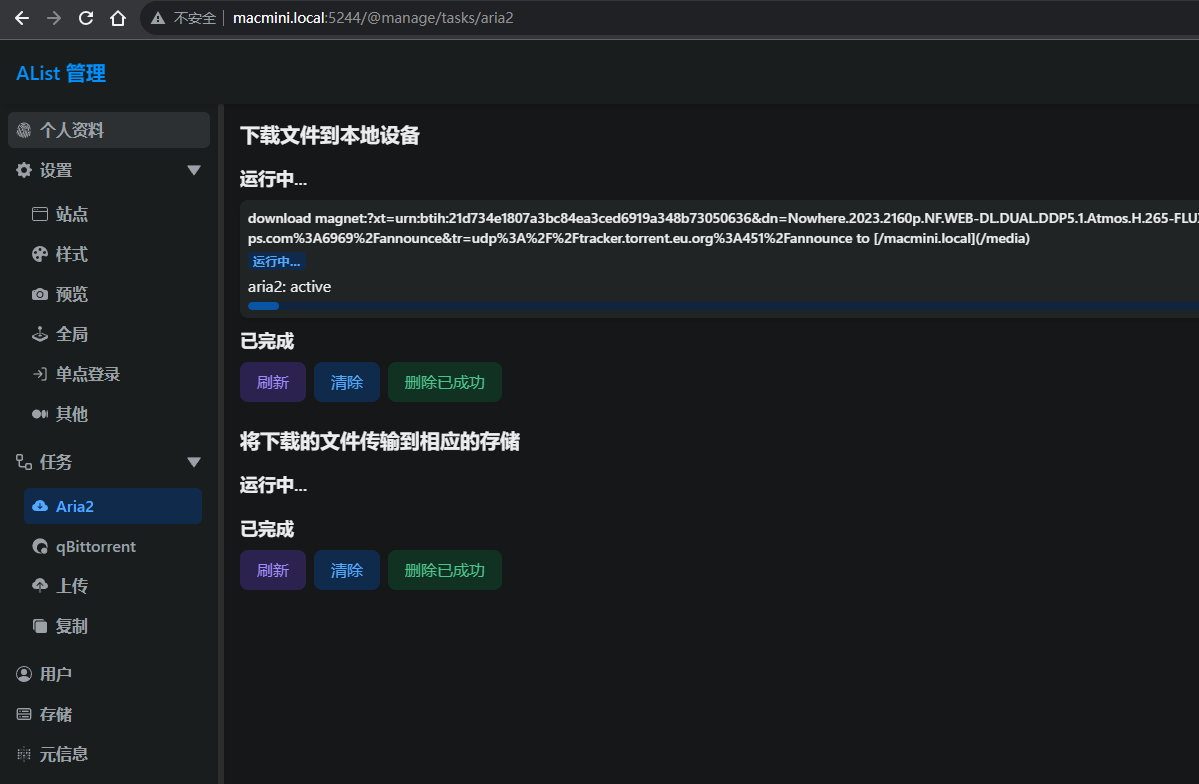Click the cloud download icon for Aria2
Screen dimensions: 1199x784
click(x=40, y=506)
